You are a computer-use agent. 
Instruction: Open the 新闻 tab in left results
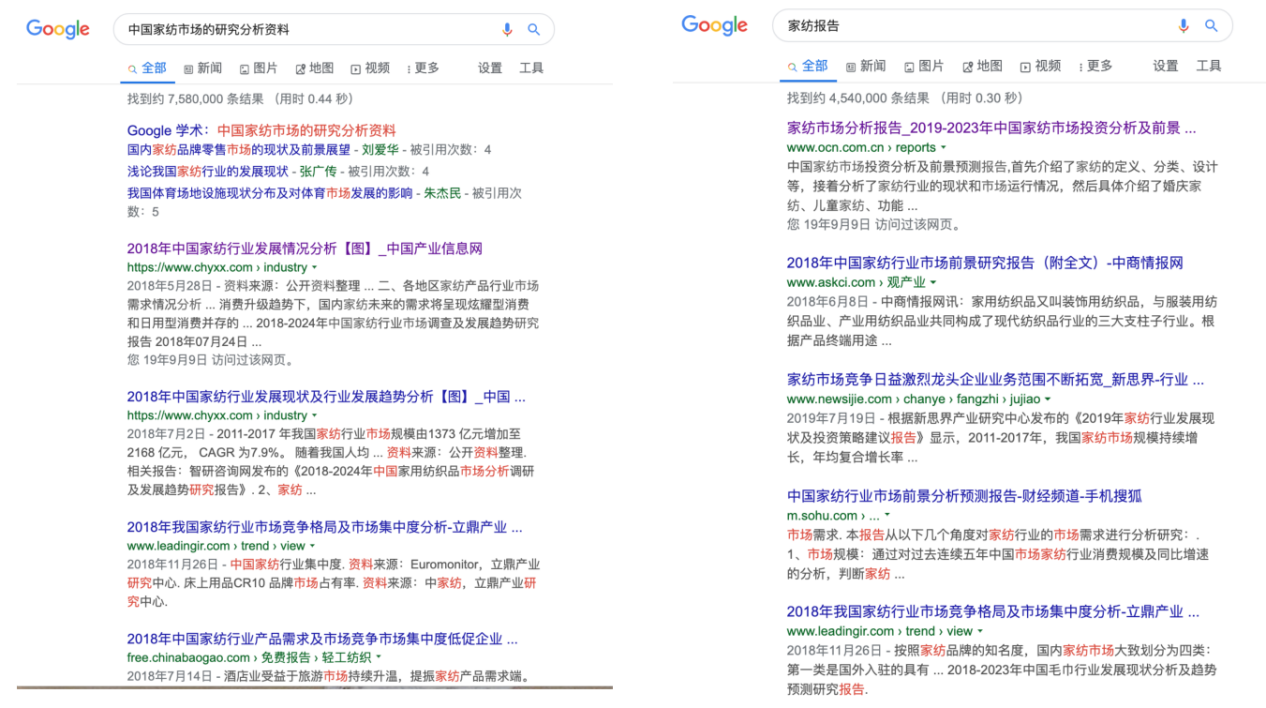tap(203, 68)
